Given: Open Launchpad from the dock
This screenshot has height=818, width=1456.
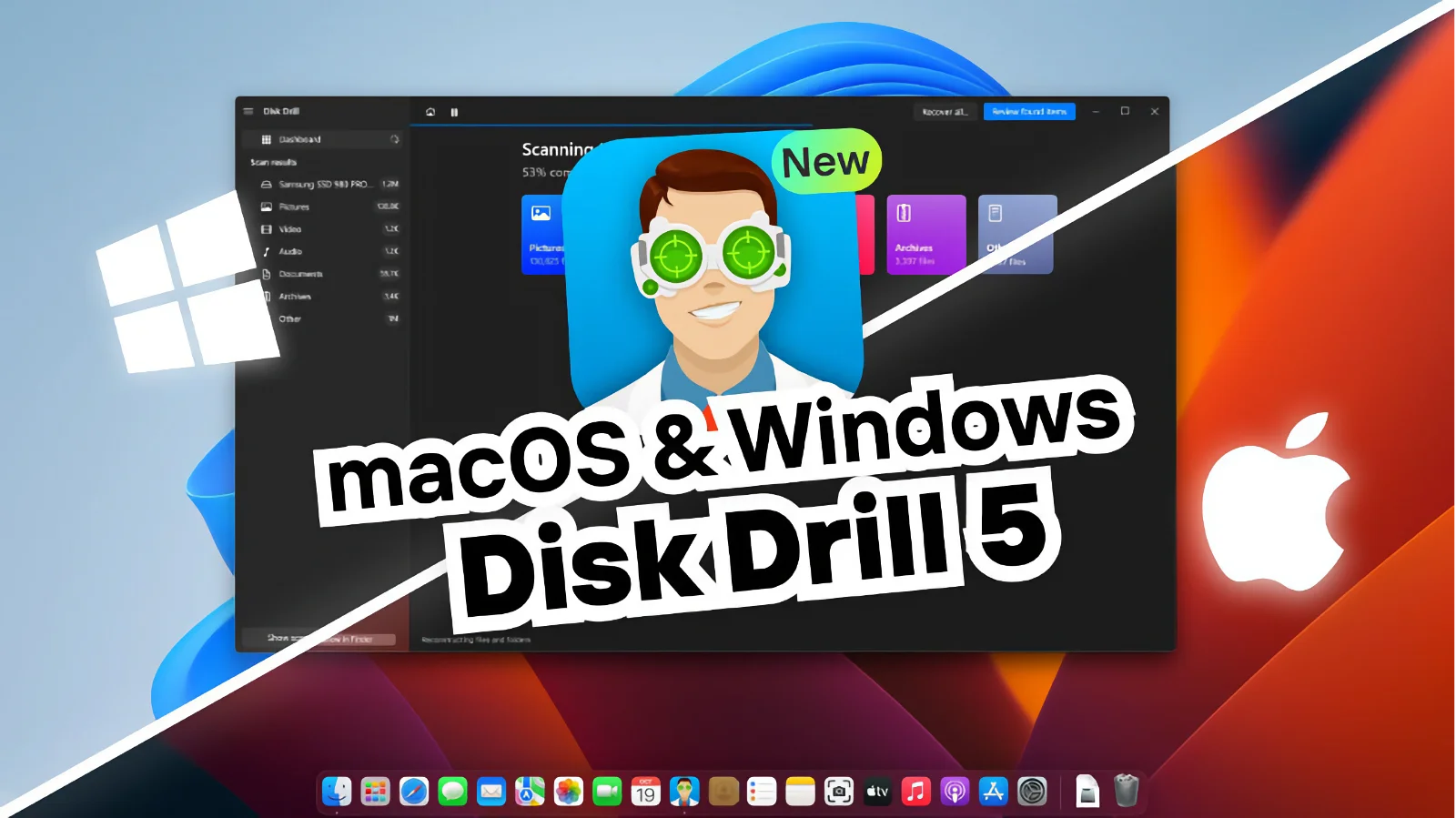Looking at the screenshot, I should pyautogui.click(x=375, y=791).
